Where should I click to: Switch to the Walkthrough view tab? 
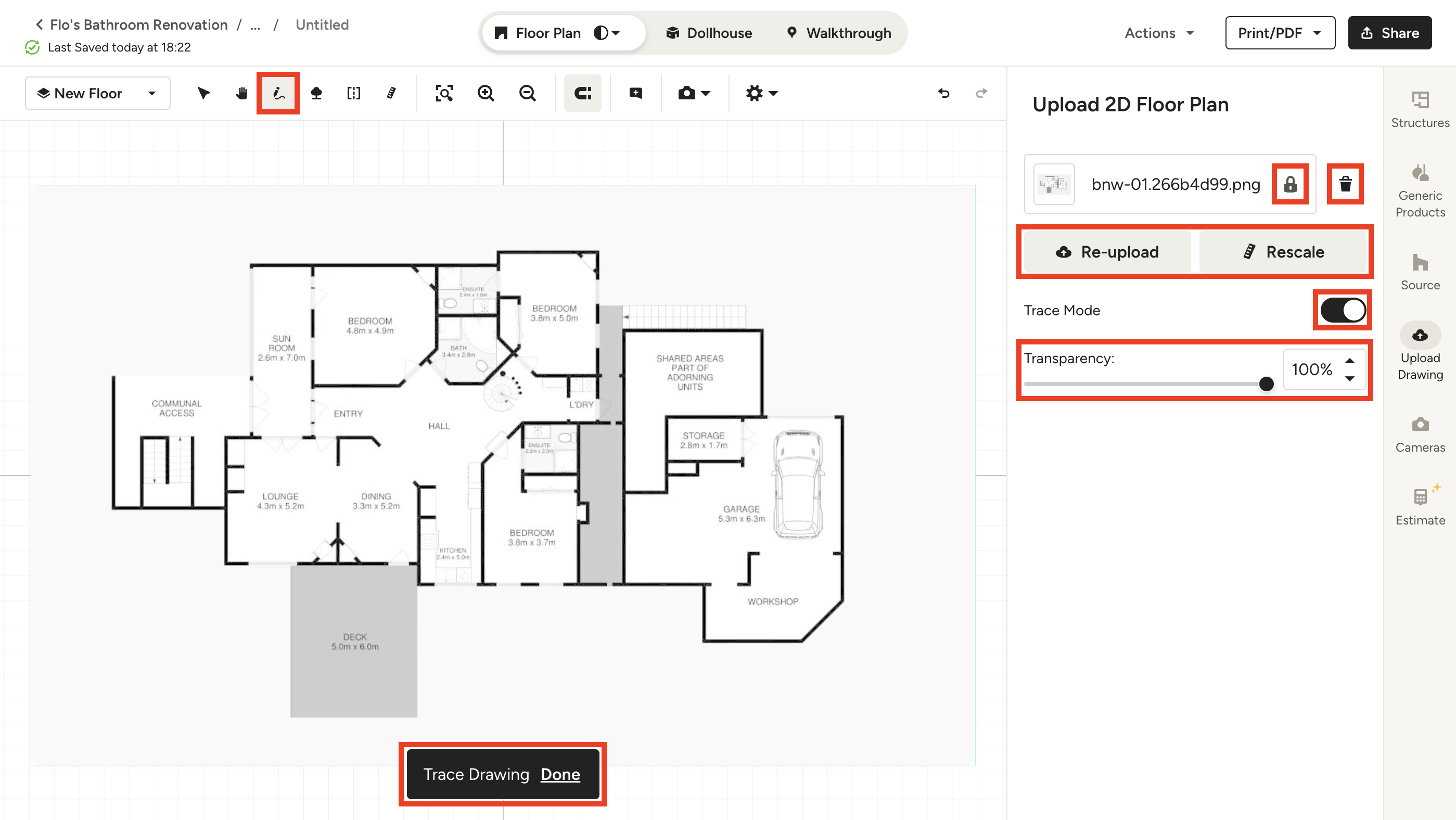click(839, 33)
